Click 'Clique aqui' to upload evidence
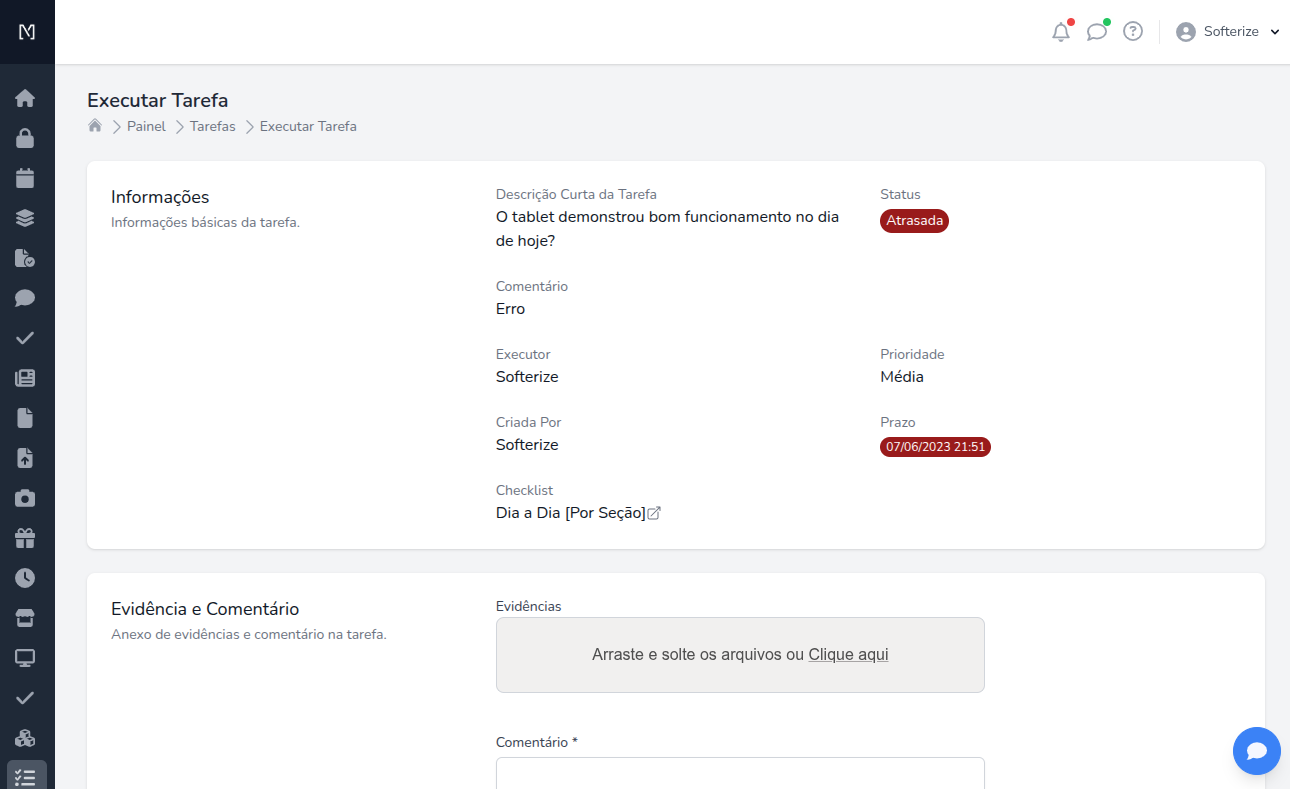 tap(848, 655)
